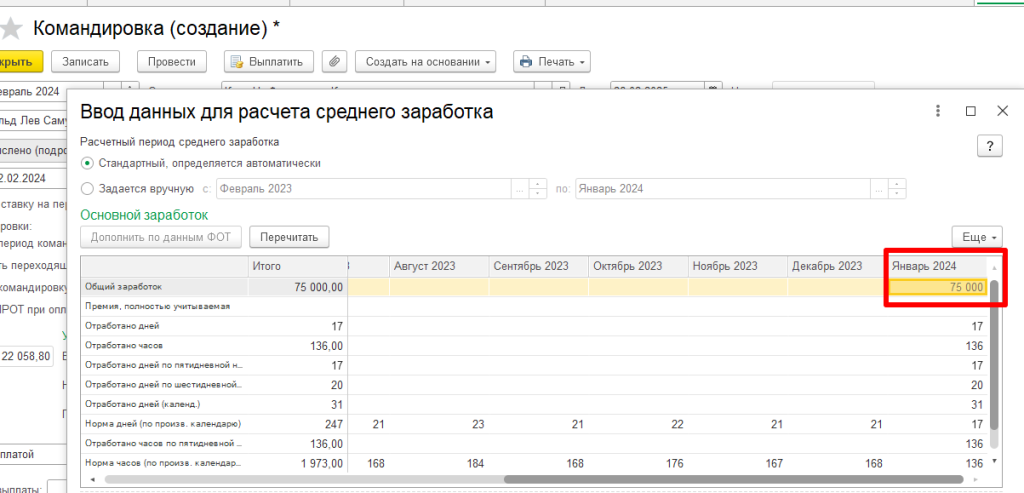The height and width of the screenshot is (493, 1024).
Task: Click the down arrow of the vertical scrollbar
Action: tap(995, 461)
